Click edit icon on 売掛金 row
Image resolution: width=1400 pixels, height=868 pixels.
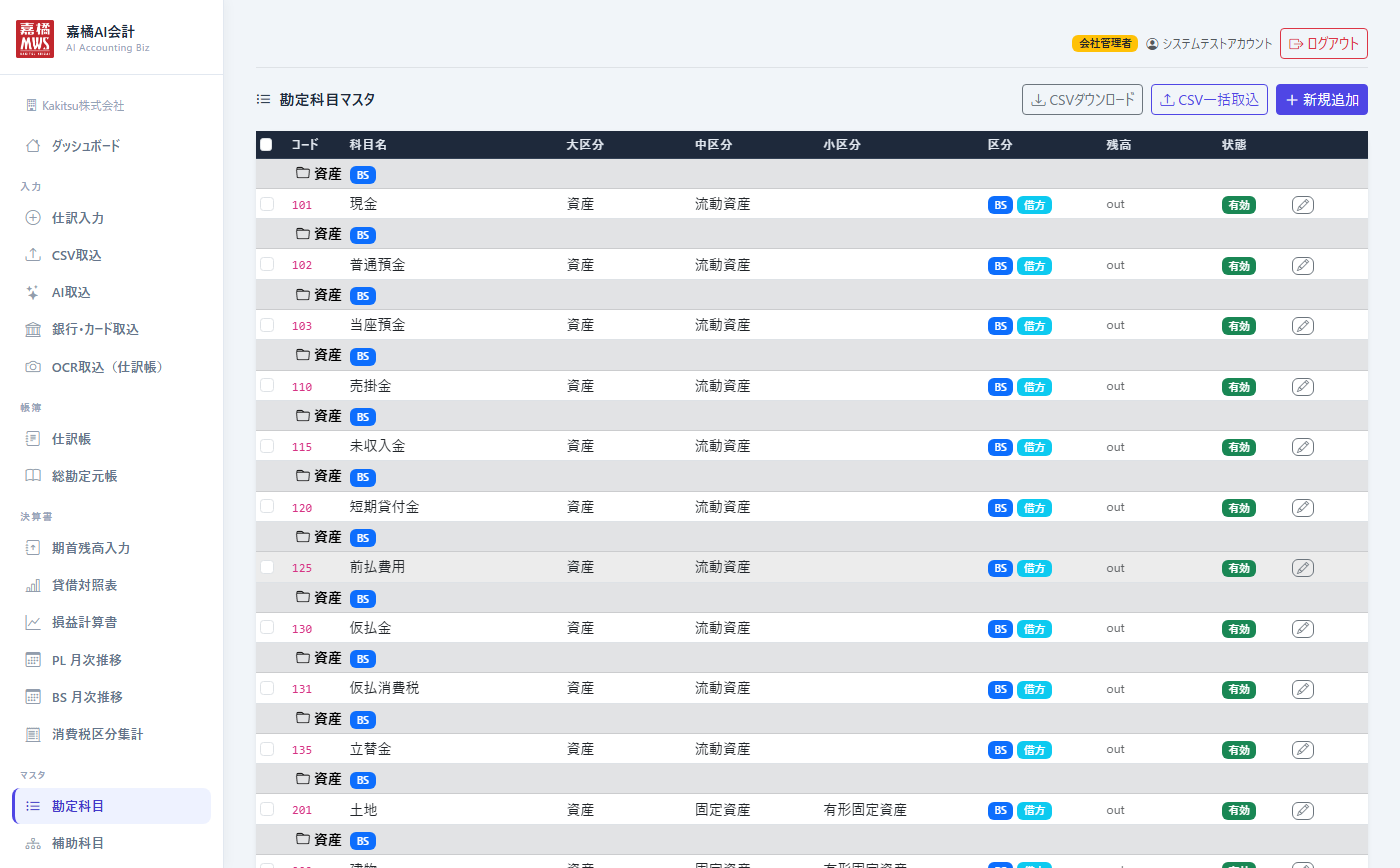(x=1302, y=386)
